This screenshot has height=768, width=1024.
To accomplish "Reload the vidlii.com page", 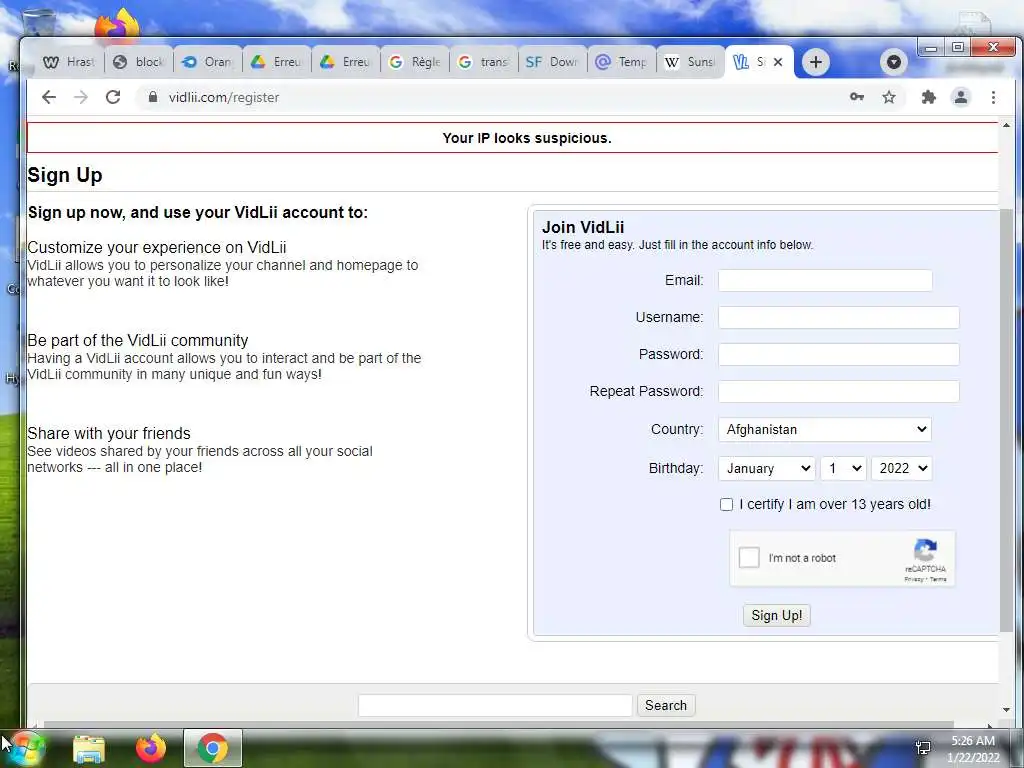I will (x=113, y=97).
